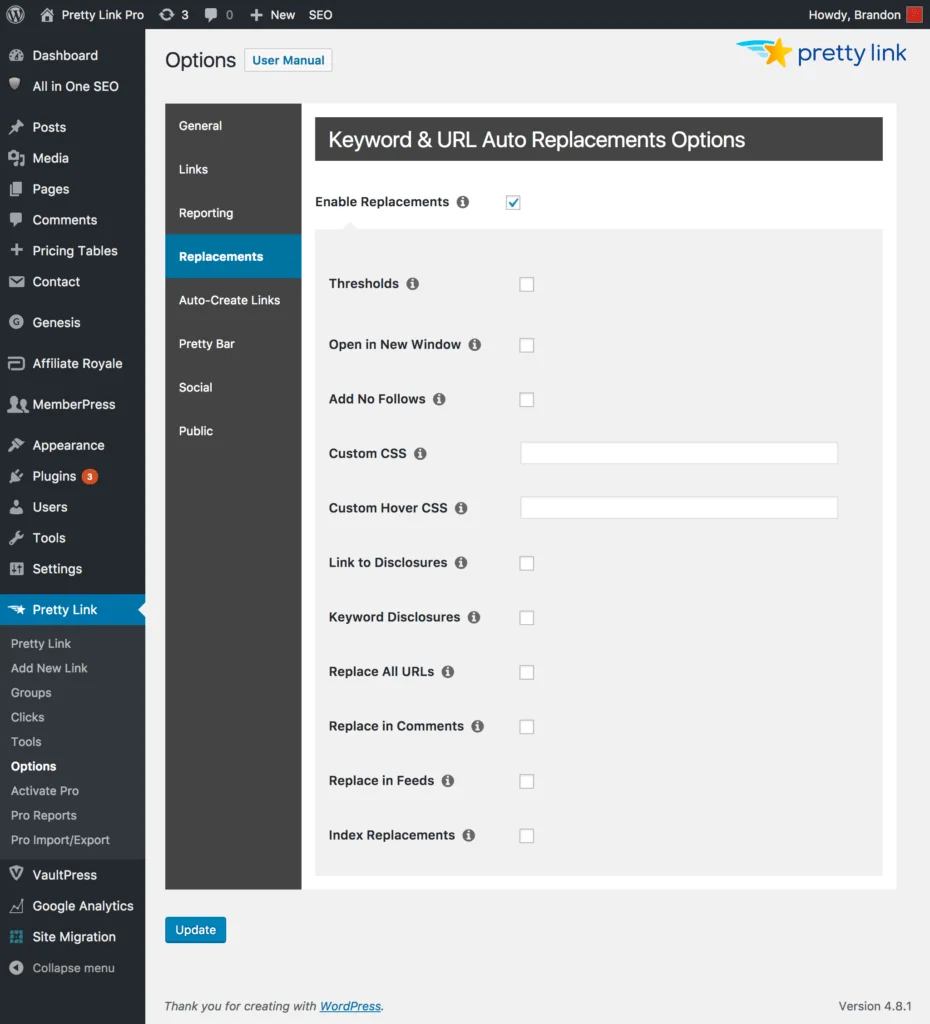Enable the Add No Follows option

[x=527, y=399]
